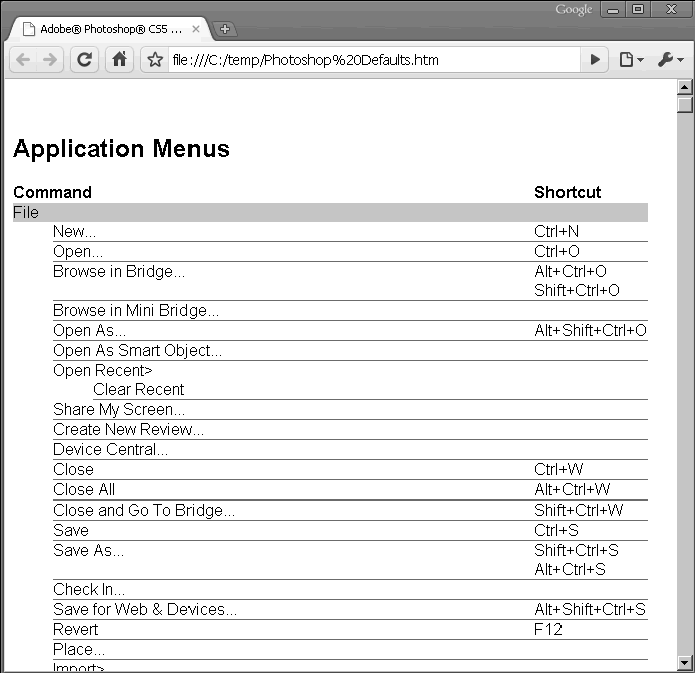Click the 'Alt+Ctrl+S' shortcut text

click(570, 570)
